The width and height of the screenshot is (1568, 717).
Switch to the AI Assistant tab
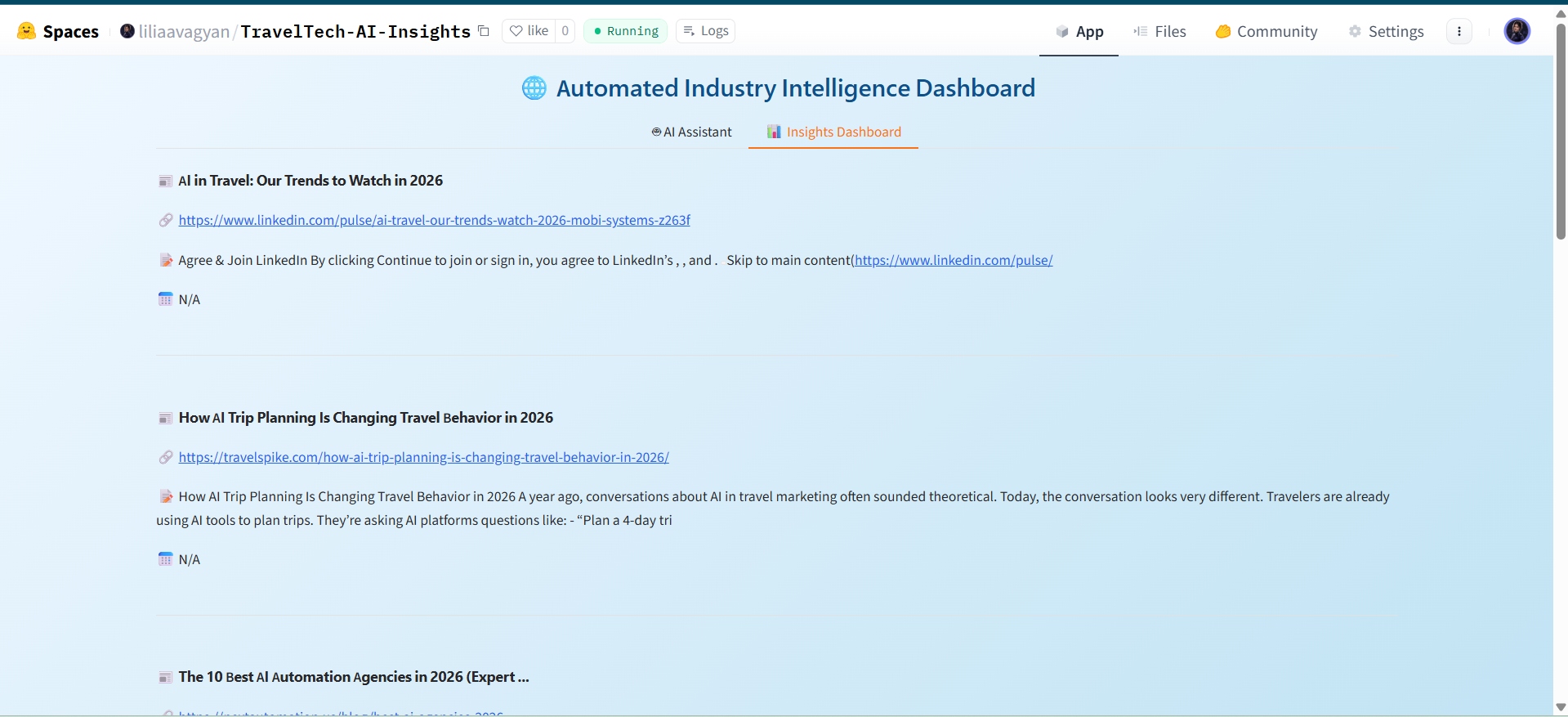691,132
